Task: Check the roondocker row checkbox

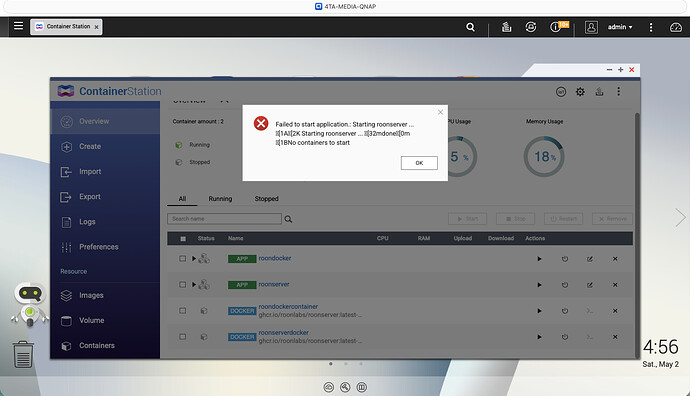Action: click(x=182, y=259)
